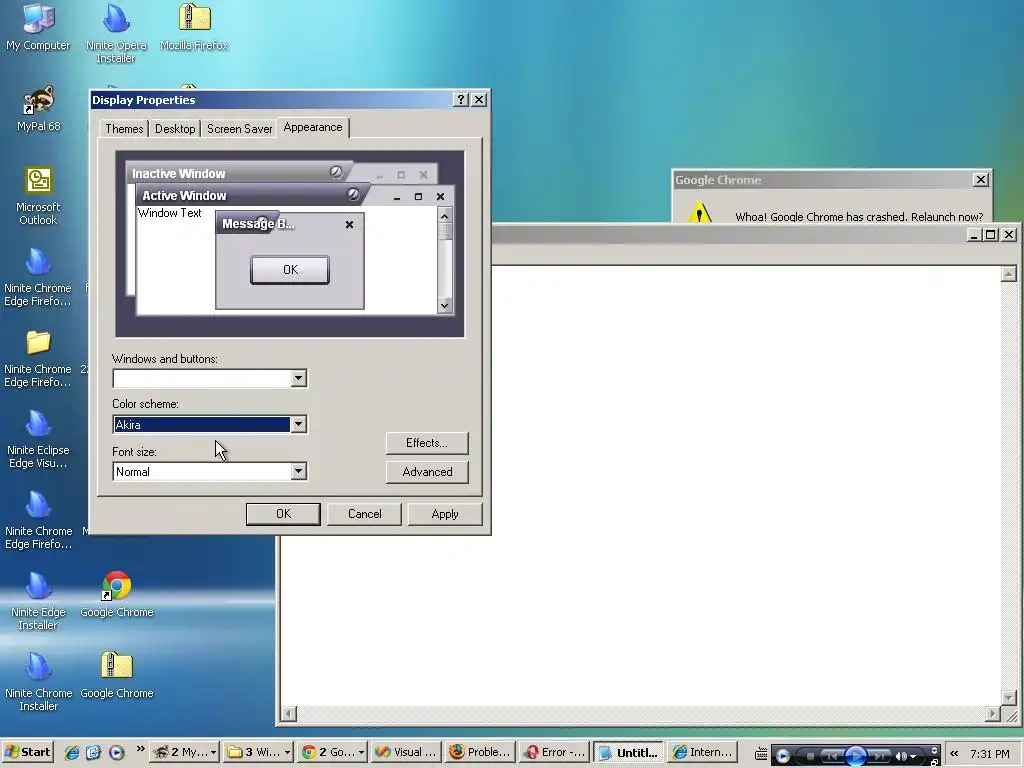
Task: Click the blue Play button in the media toolbar
Action: [856, 756]
